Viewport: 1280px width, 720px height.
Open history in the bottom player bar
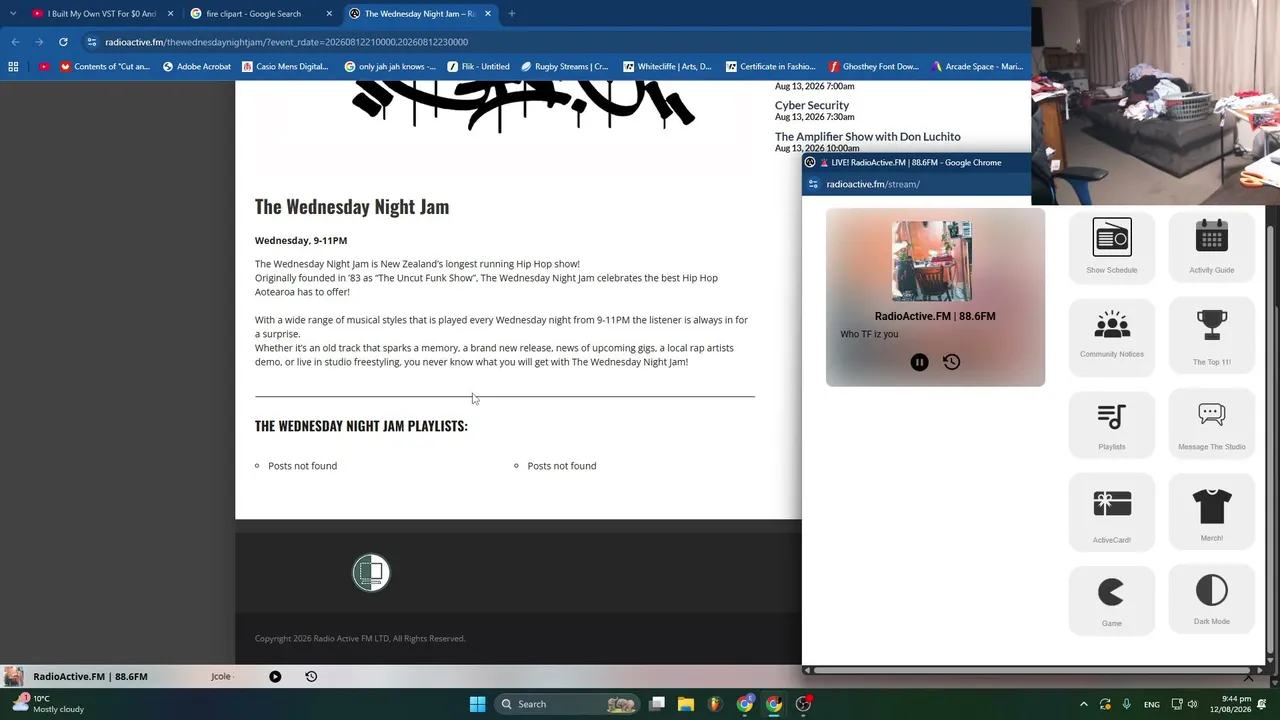pyautogui.click(x=311, y=676)
